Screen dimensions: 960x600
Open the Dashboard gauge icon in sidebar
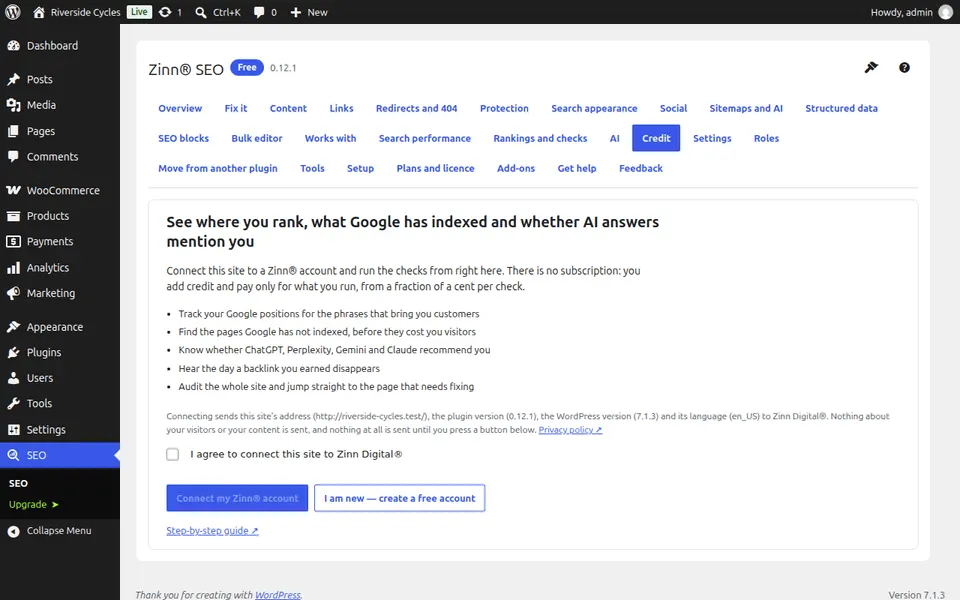pyautogui.click(x=13, y=46)
